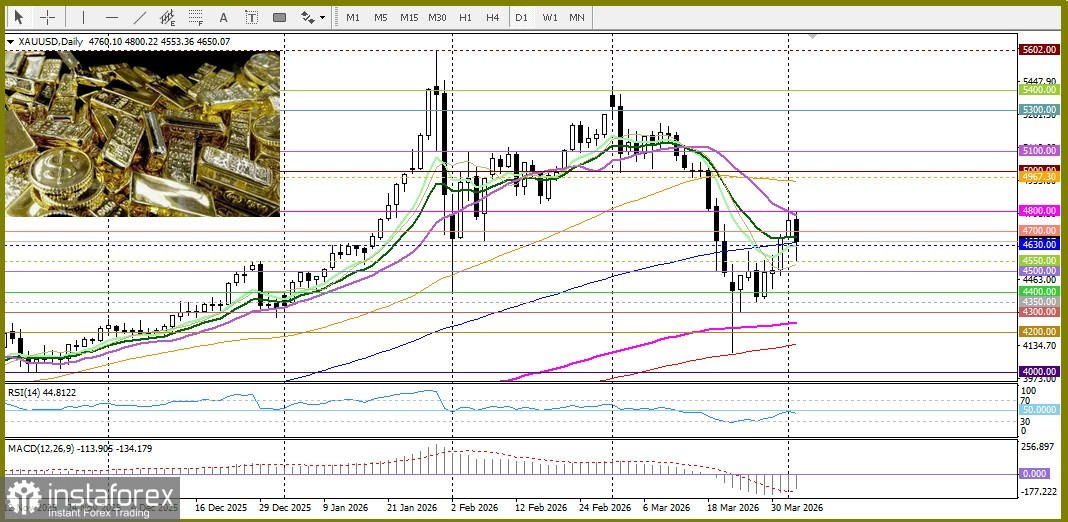Click the chart shift triangle marker

point(812,36)
